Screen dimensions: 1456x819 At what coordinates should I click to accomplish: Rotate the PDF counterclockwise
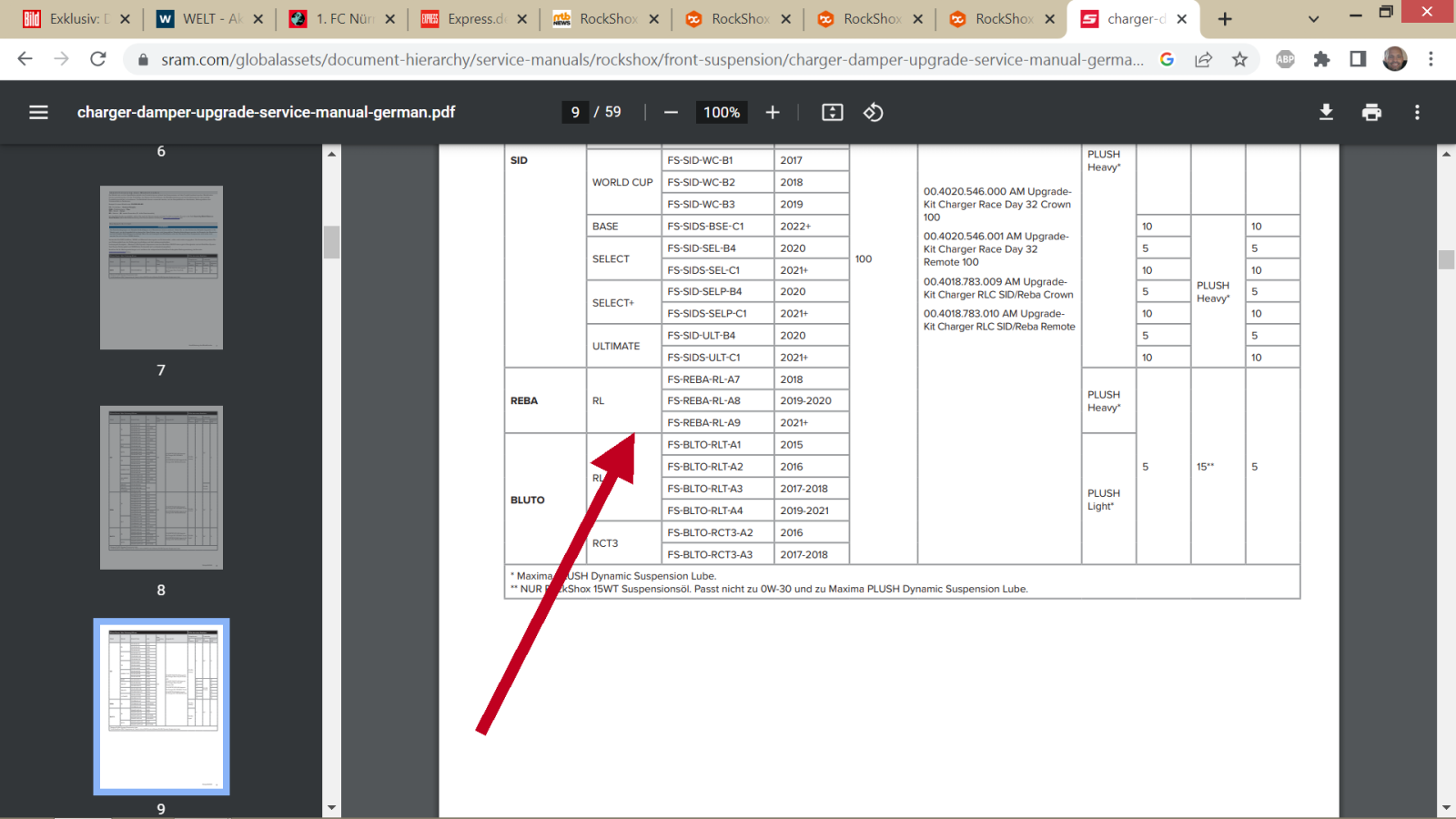click(x=874, y=112)
